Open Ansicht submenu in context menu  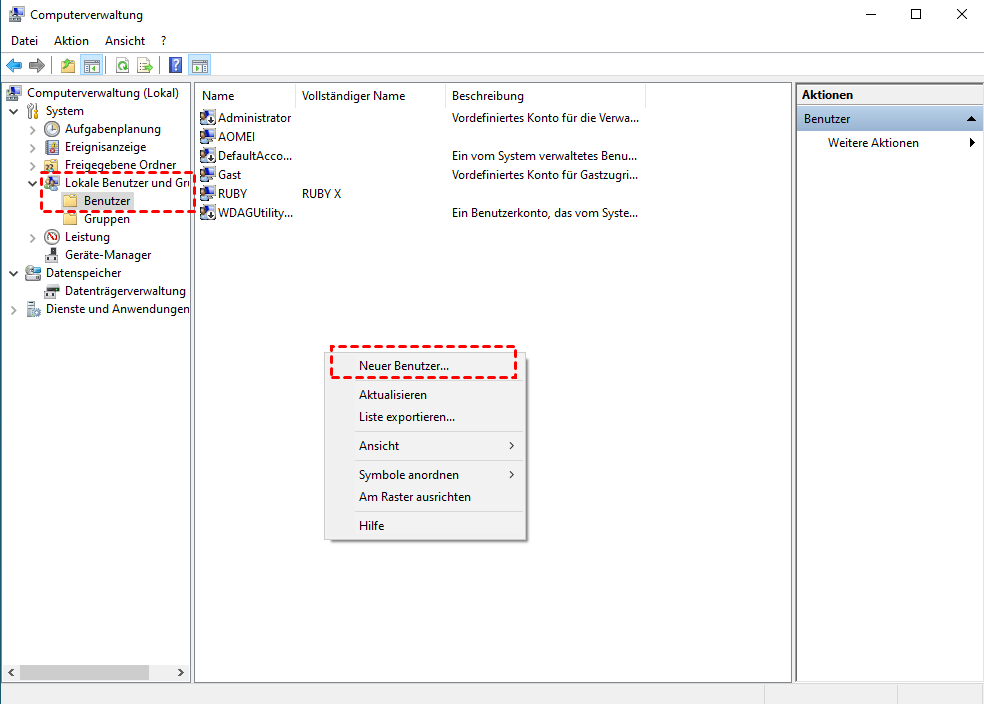(x=425, y=445)
